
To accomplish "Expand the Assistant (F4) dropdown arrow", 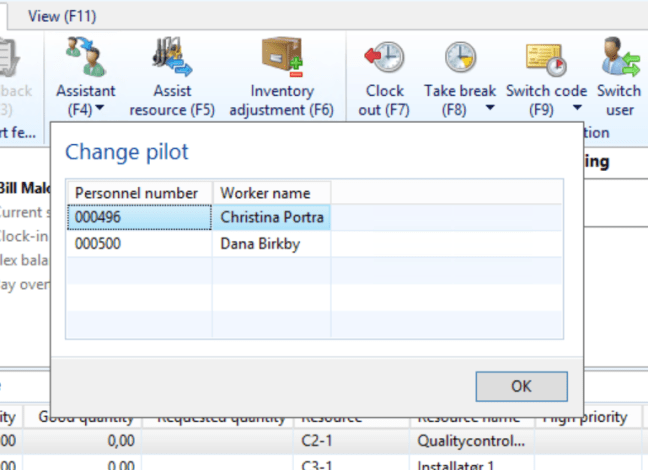I will 100,108.
